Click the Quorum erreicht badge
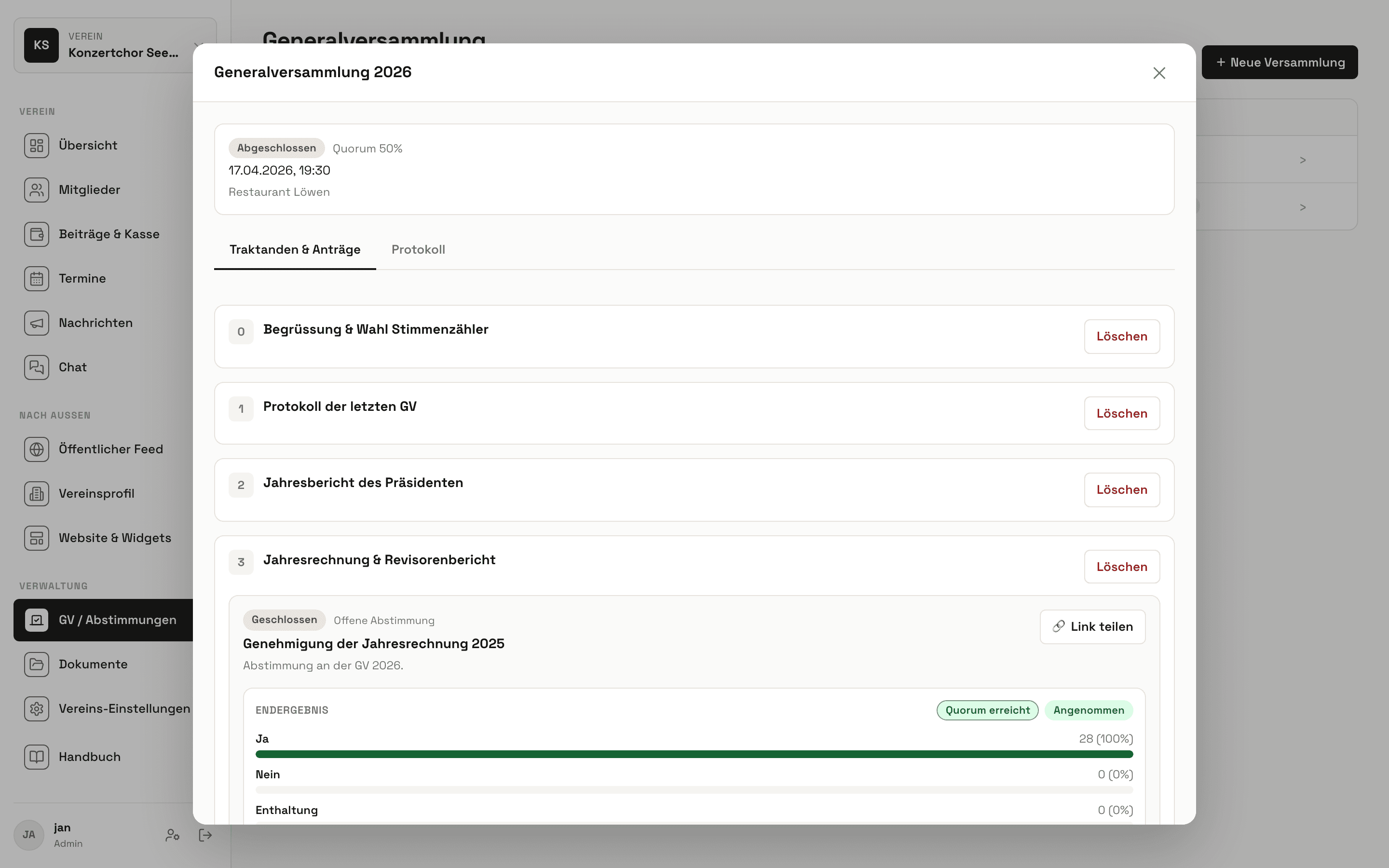1389x868 pixels. [987, 710]
